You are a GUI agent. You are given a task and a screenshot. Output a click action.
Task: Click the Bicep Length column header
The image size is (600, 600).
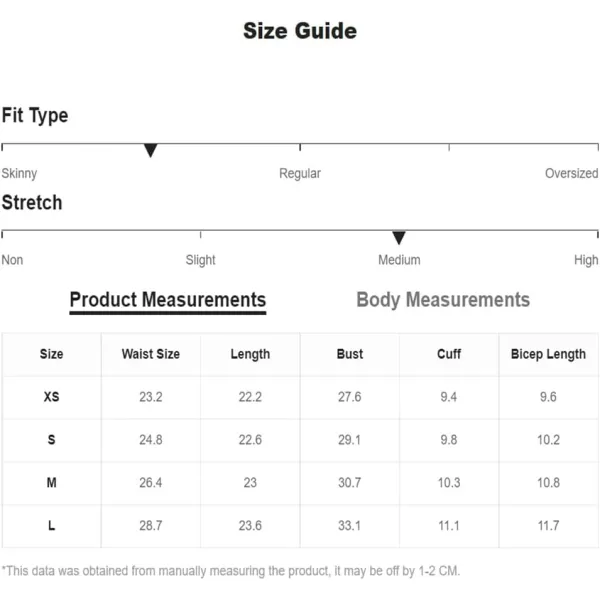(548, 354)
